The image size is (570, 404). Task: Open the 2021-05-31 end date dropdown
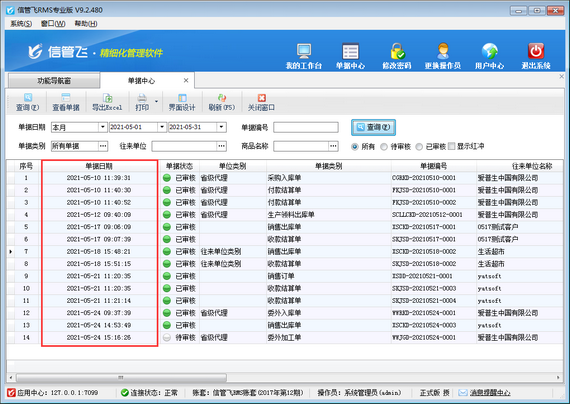(221, 127)
